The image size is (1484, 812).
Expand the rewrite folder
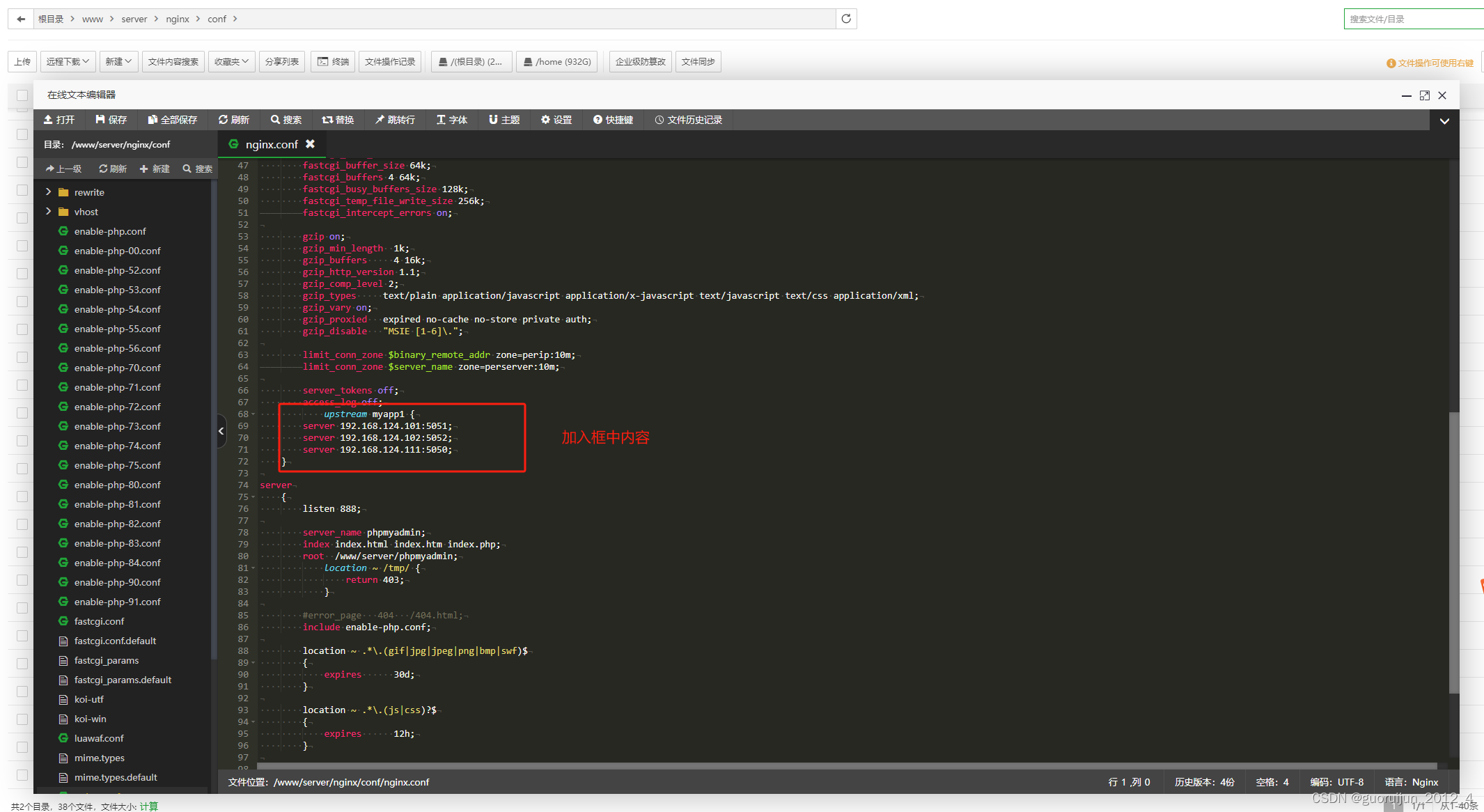tap(47, 192)
